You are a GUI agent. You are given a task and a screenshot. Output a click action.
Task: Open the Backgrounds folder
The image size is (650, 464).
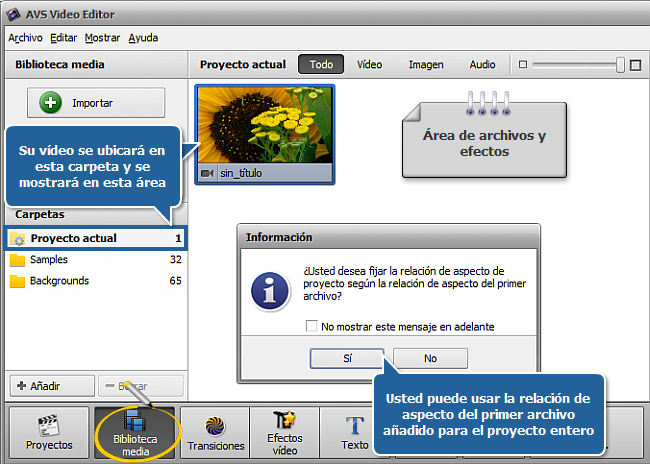(96, 281)
